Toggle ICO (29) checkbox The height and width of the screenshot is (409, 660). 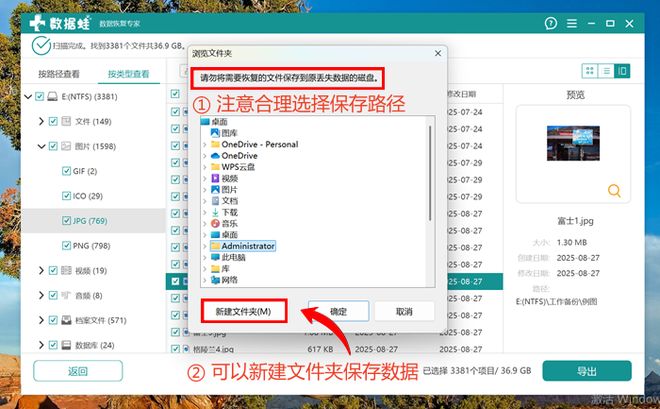(x=66, y=196)
